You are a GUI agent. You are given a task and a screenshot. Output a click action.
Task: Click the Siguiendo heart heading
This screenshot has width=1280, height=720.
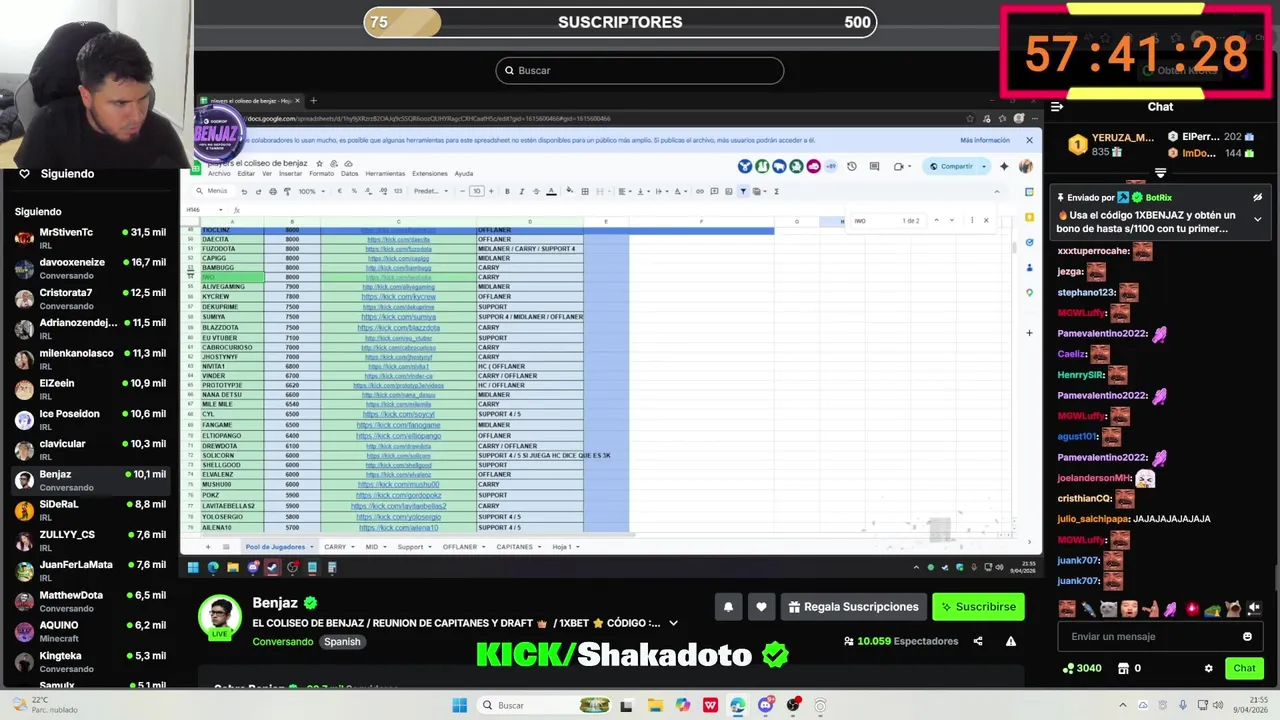(56, 173)
